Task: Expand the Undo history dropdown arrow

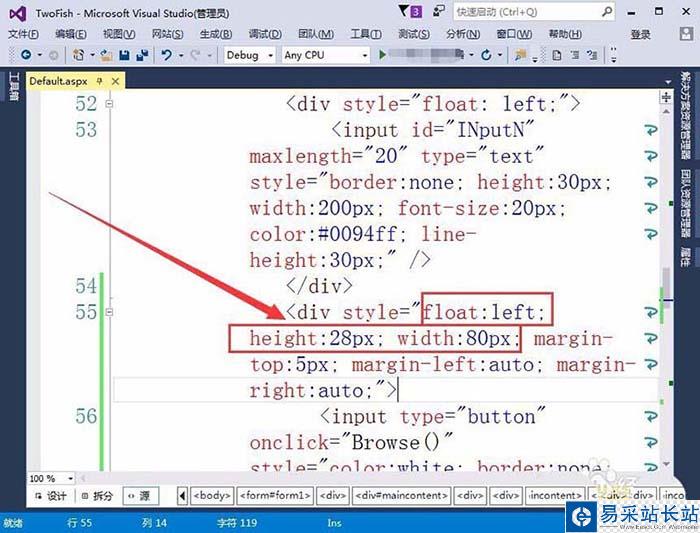Action: click(181, 55)
